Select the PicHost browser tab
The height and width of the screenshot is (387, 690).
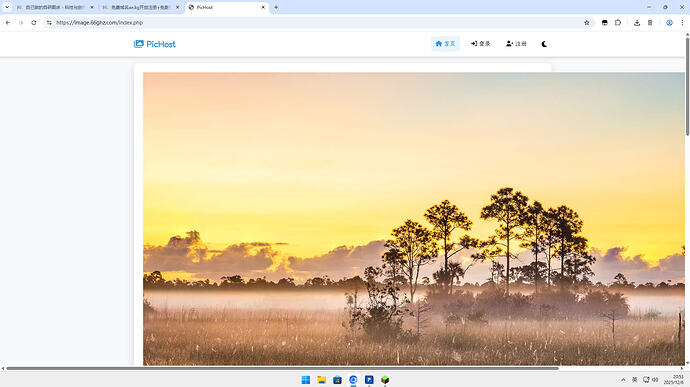[x=227, y=7]
